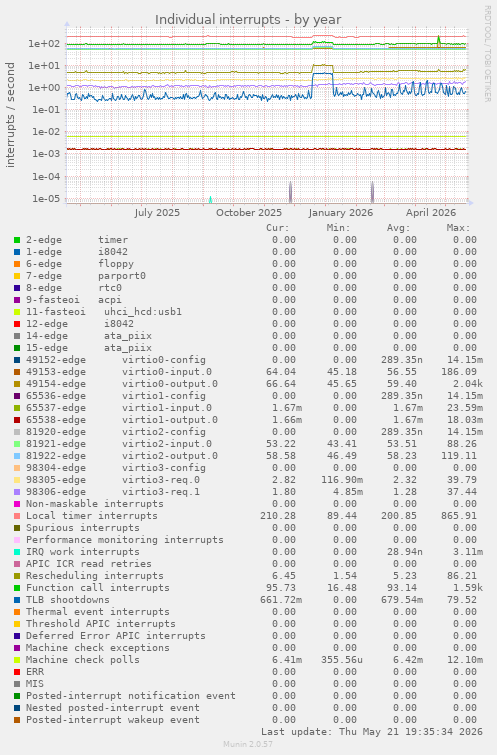
Task: Click the virtio0-input.0 legend label
Action: pyautogui.click(x=167, y=372)
